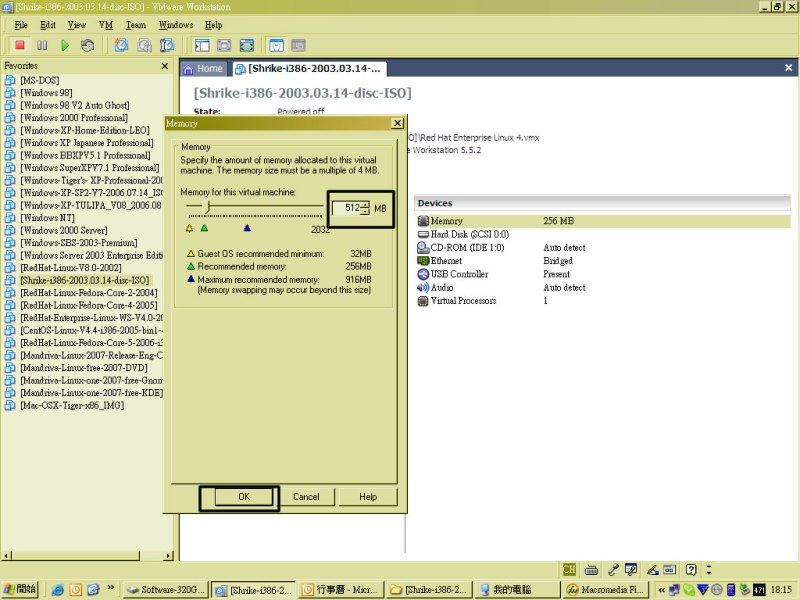
Task: Select [Windows NT] in Favorites
Action: (47, 218)
